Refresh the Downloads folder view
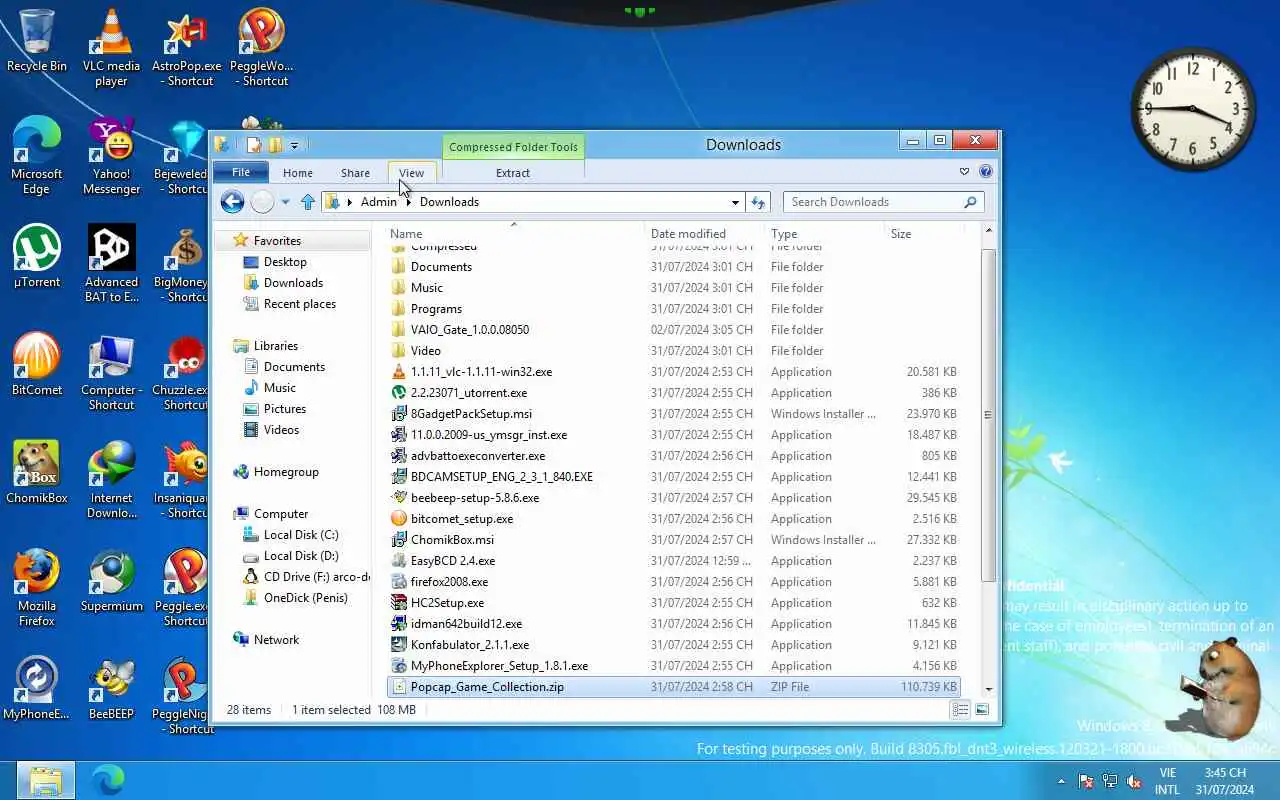The image size is (1280, 800). (758, 202)
